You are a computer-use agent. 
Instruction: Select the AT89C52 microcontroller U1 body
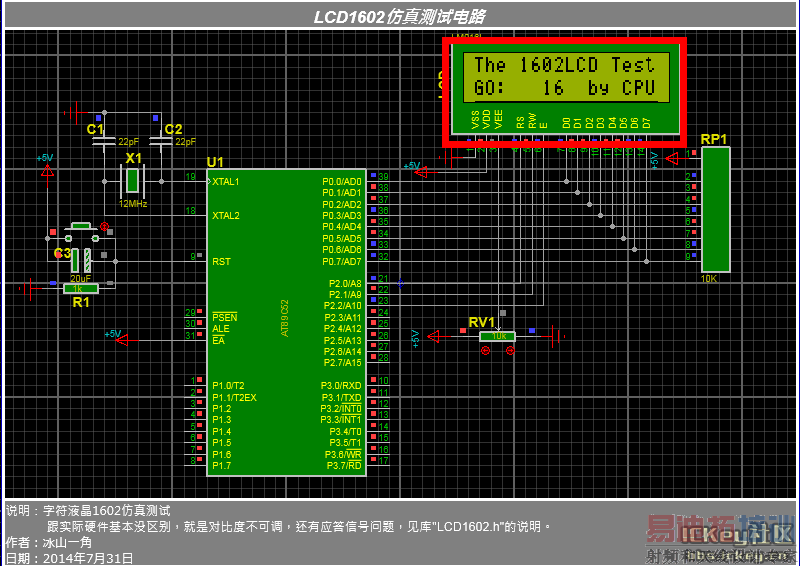286,322
